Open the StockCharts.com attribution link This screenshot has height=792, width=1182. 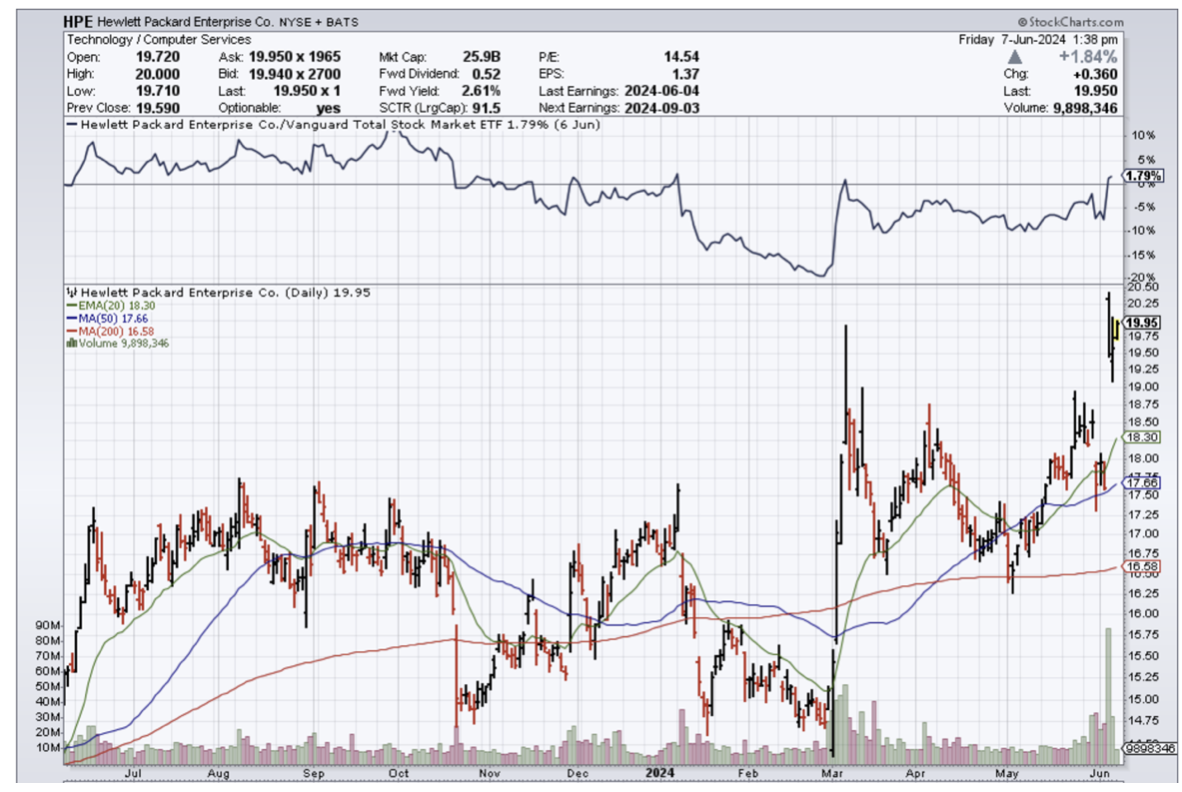click(x=1070, y=22)
